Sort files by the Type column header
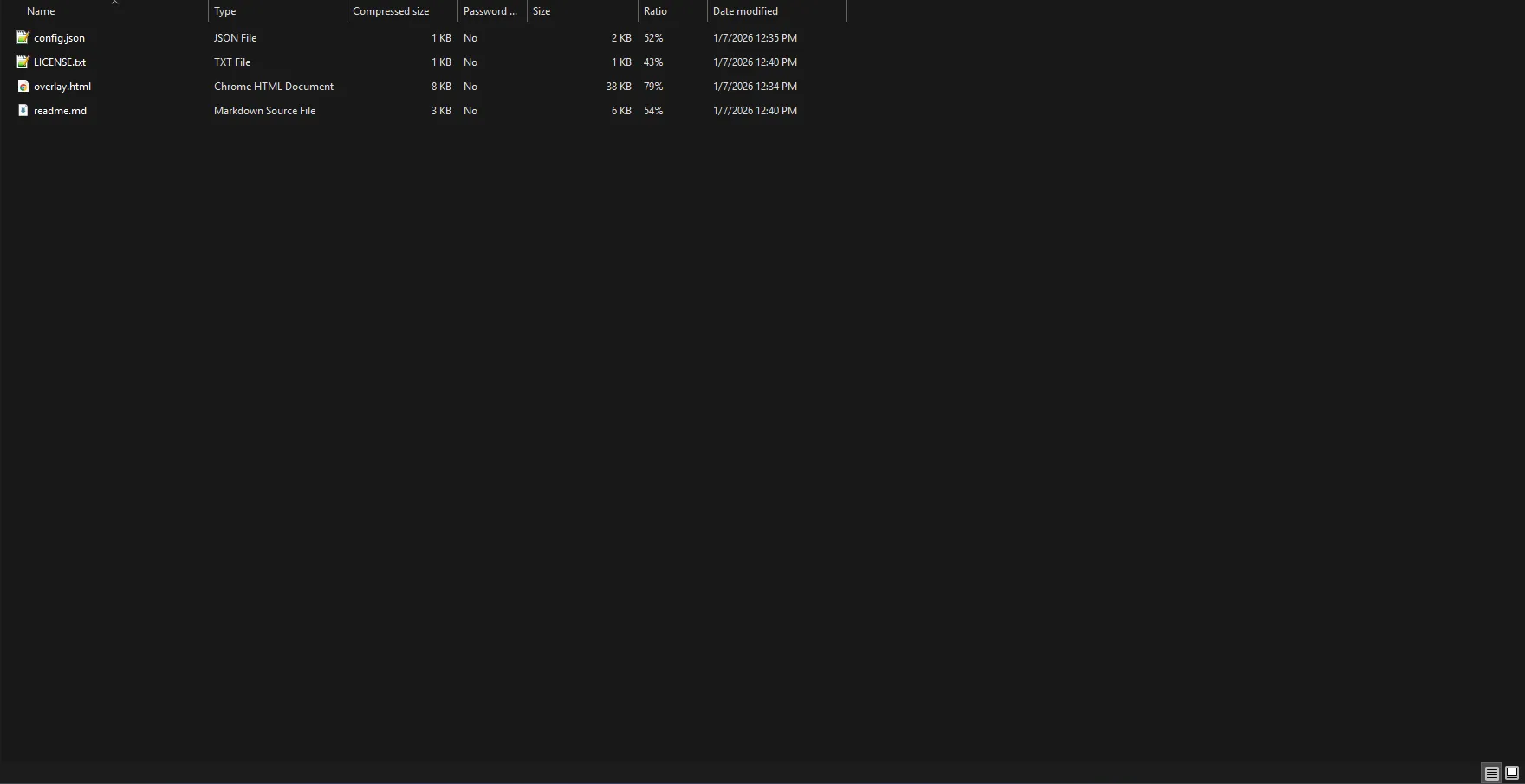The image size is (1525, 784). 224,10
